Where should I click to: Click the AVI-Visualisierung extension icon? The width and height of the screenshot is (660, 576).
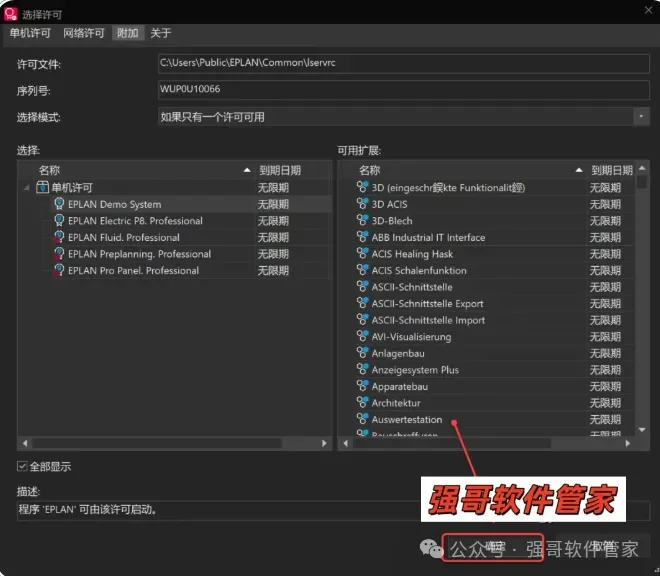coord(362,336)
